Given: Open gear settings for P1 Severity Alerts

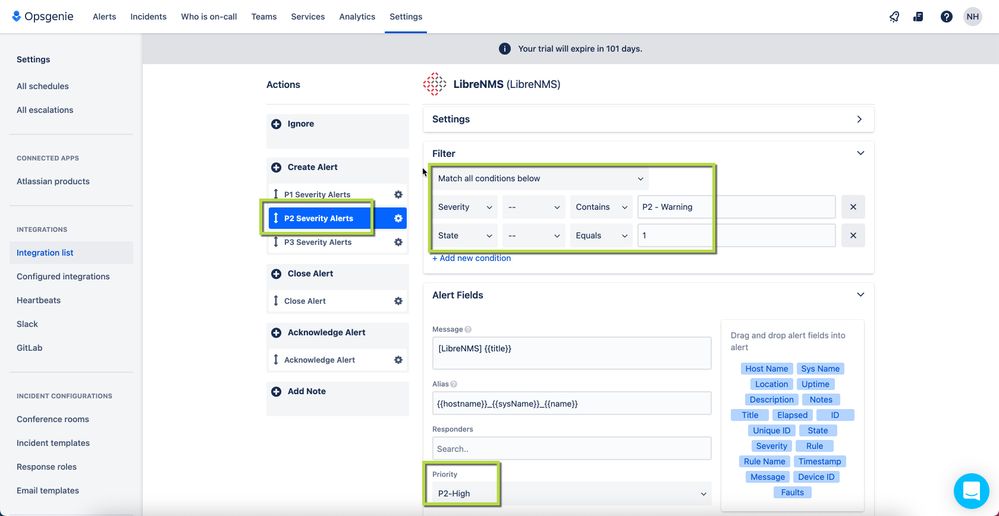Looking at the screenshot, I should [x=398, y=194].
